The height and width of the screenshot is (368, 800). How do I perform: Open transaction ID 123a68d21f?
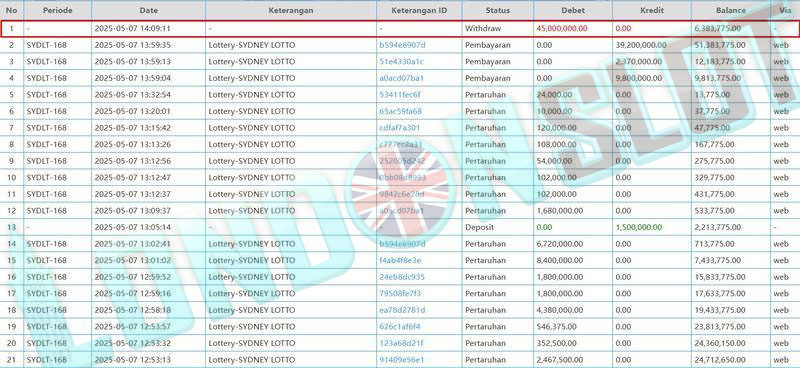pos(401,343)
